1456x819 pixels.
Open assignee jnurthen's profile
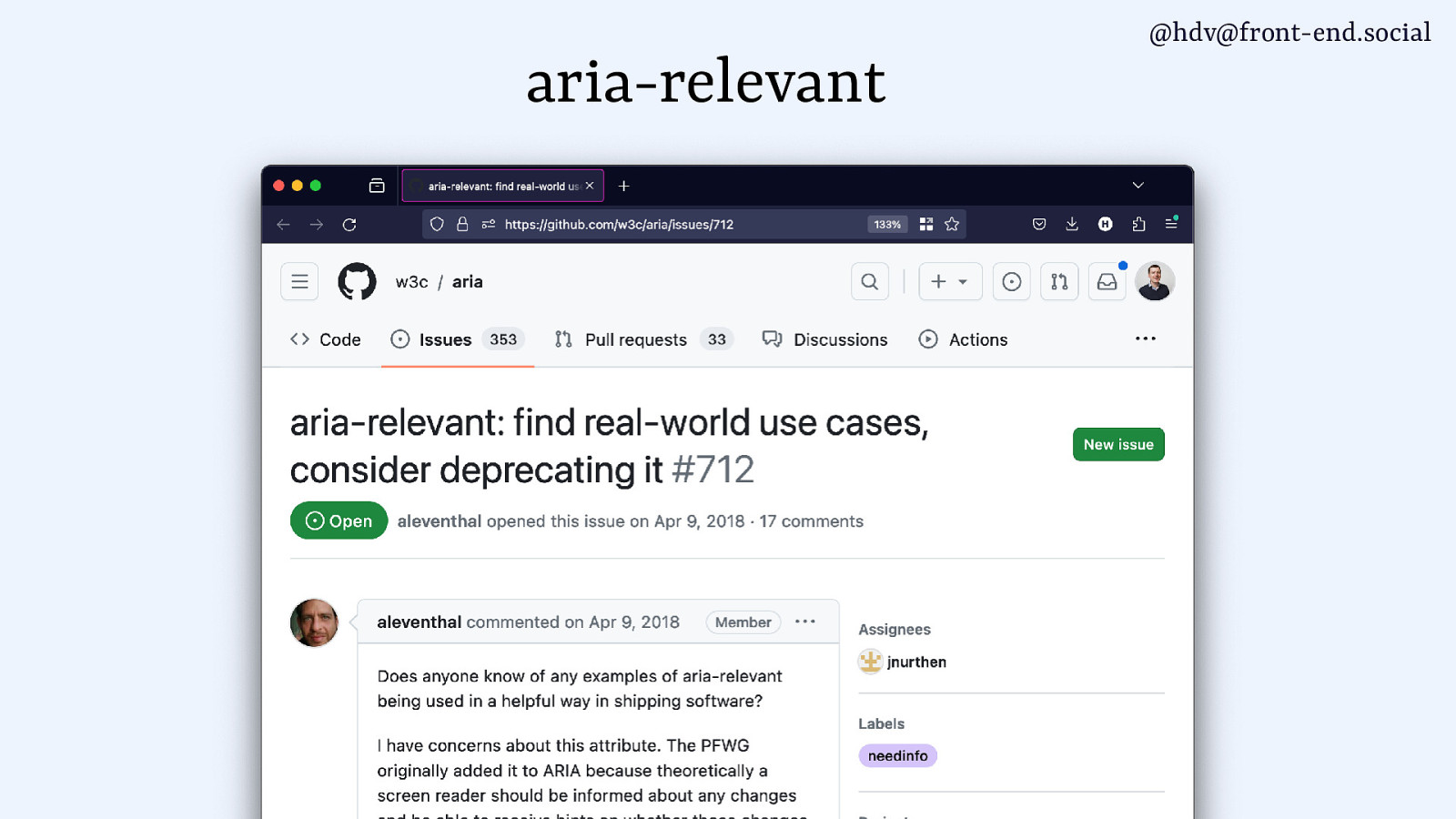tap(916, 662)
